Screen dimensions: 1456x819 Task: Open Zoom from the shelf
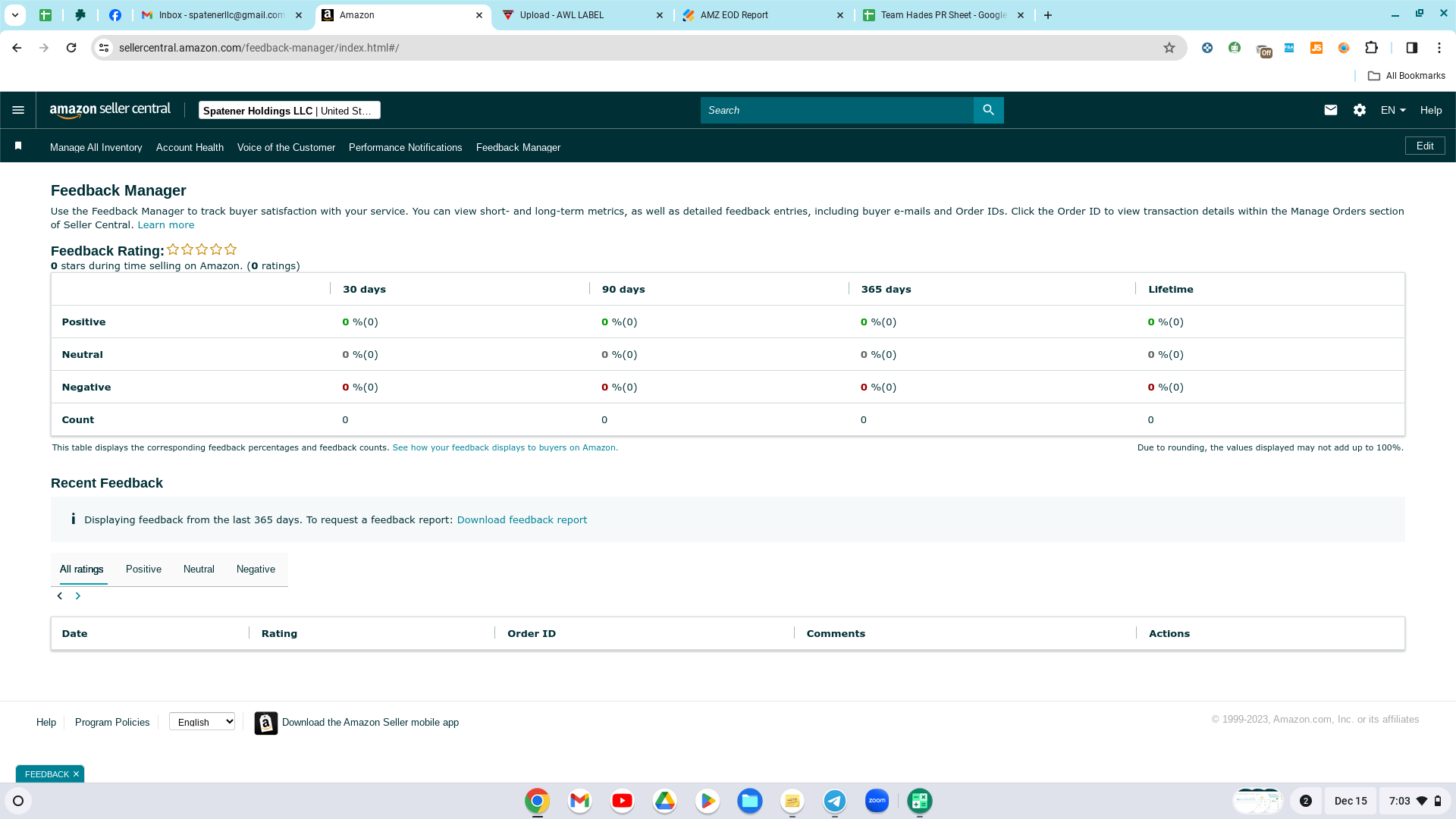coord(877,801)
